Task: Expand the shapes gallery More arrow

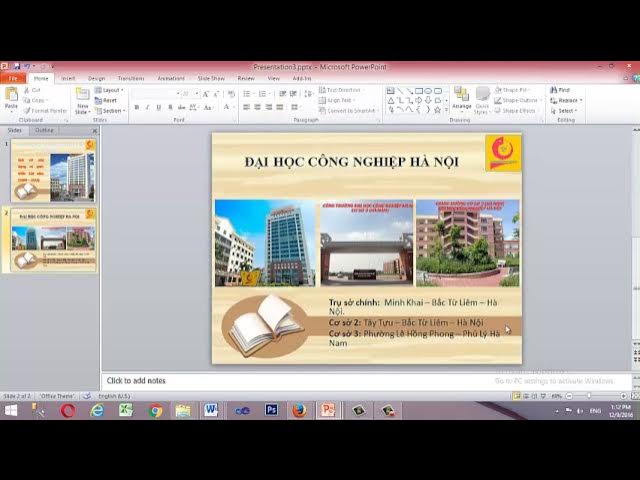Action: [x=446, y=110]
